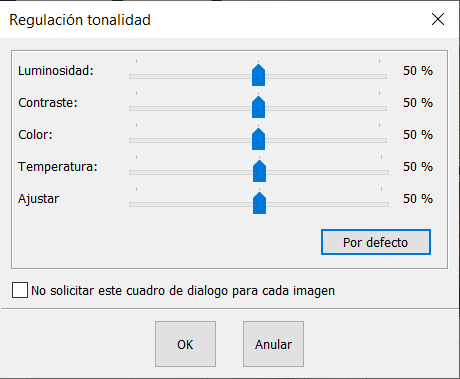Screen dimensions: 460x379
Task: Click the Luminosidad 50 % value
Action: [x=418, y=71]
